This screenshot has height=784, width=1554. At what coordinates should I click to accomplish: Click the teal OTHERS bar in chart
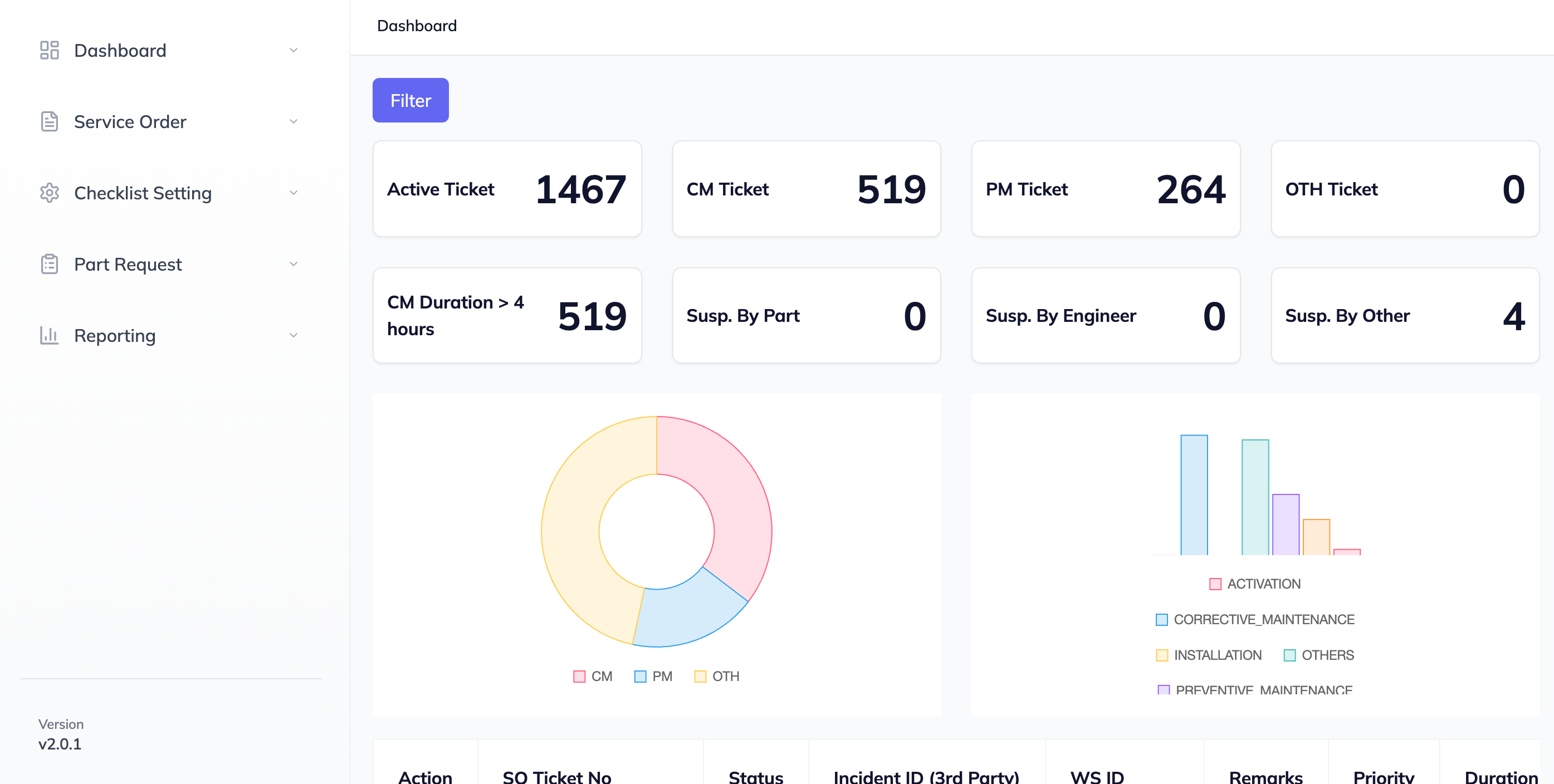click(x=1255, y=497)
